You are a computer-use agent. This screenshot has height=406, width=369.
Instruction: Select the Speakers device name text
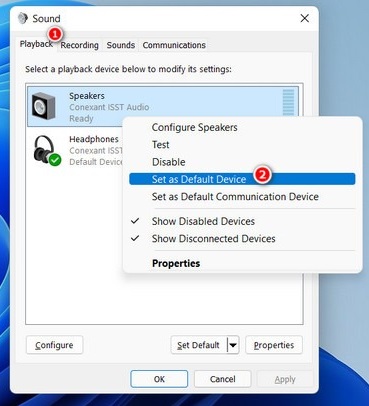pos(87,96)
